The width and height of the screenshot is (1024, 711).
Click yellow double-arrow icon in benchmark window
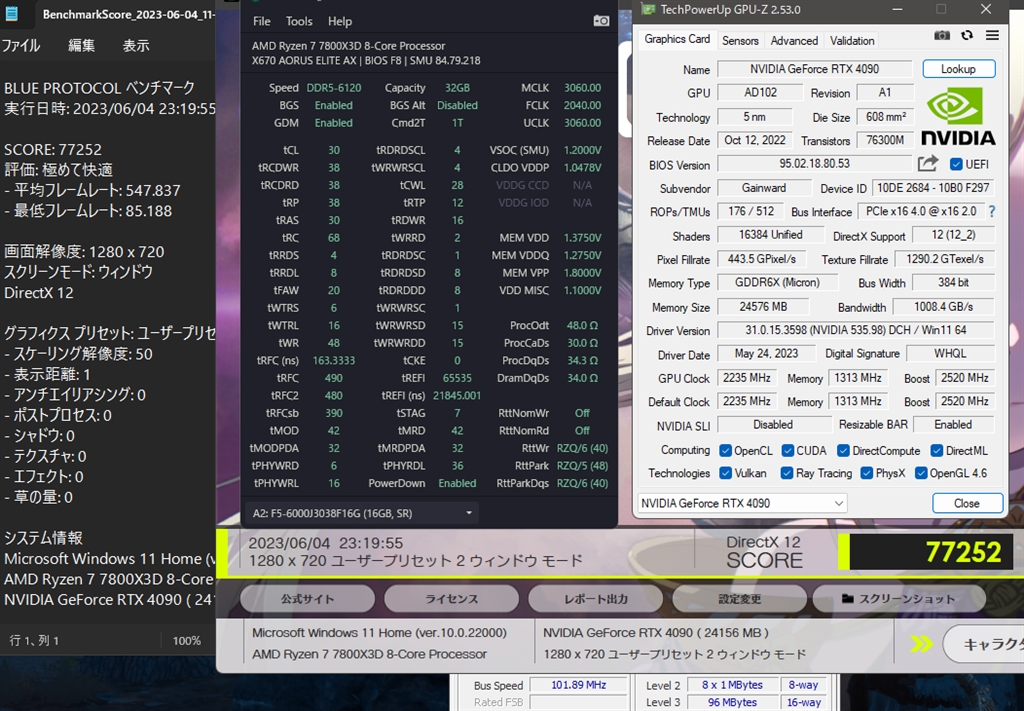(x=921, y=644)
